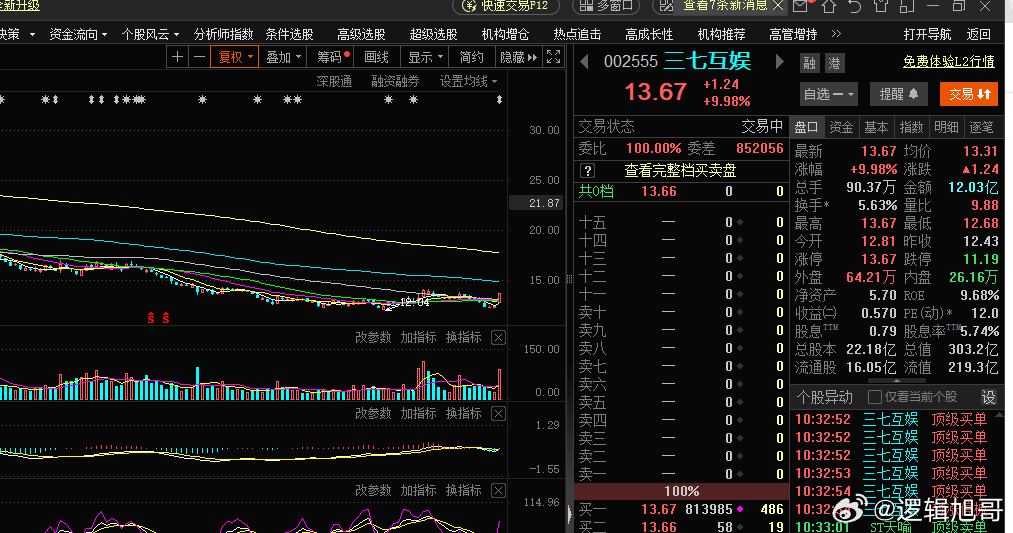Click the undo back arrow icon
Screen dimensions: 1013x533
tap(855, 6)
